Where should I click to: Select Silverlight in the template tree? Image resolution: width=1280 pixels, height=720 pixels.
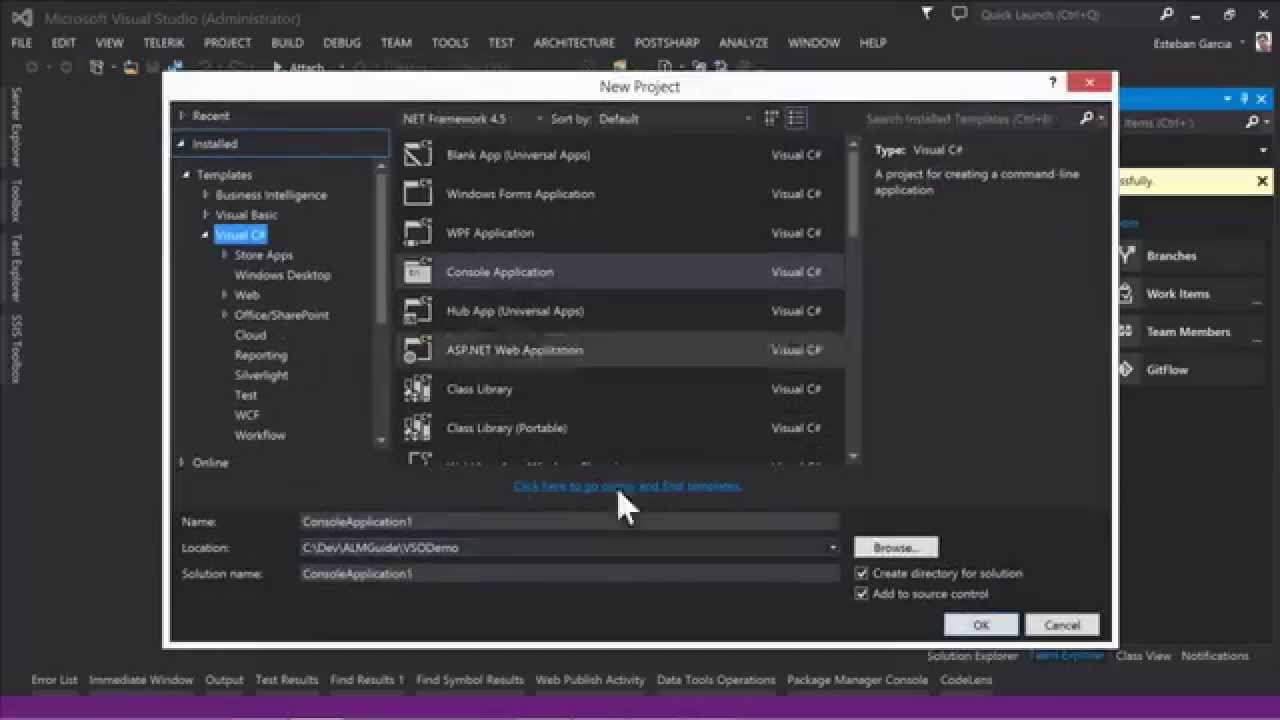pyautogui.click(x=261, y=375)
